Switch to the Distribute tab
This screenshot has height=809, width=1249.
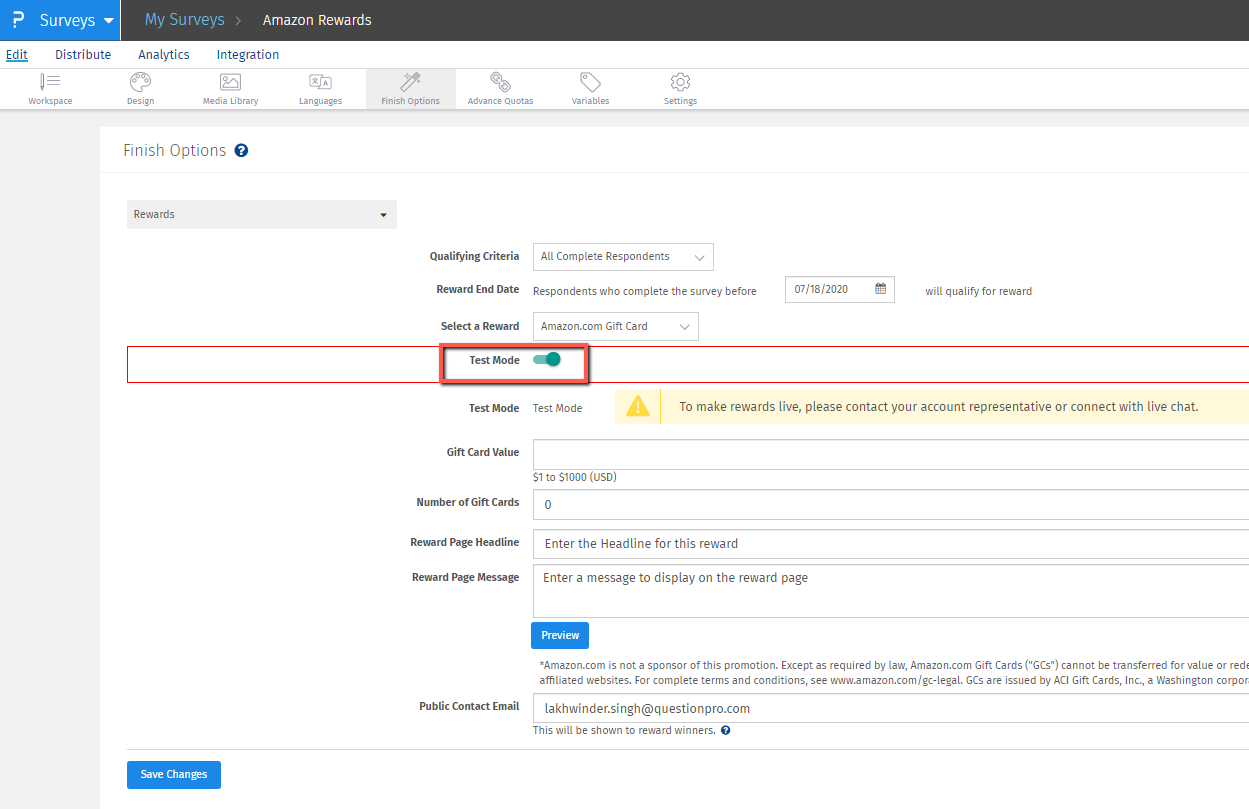tap(83, 55)
